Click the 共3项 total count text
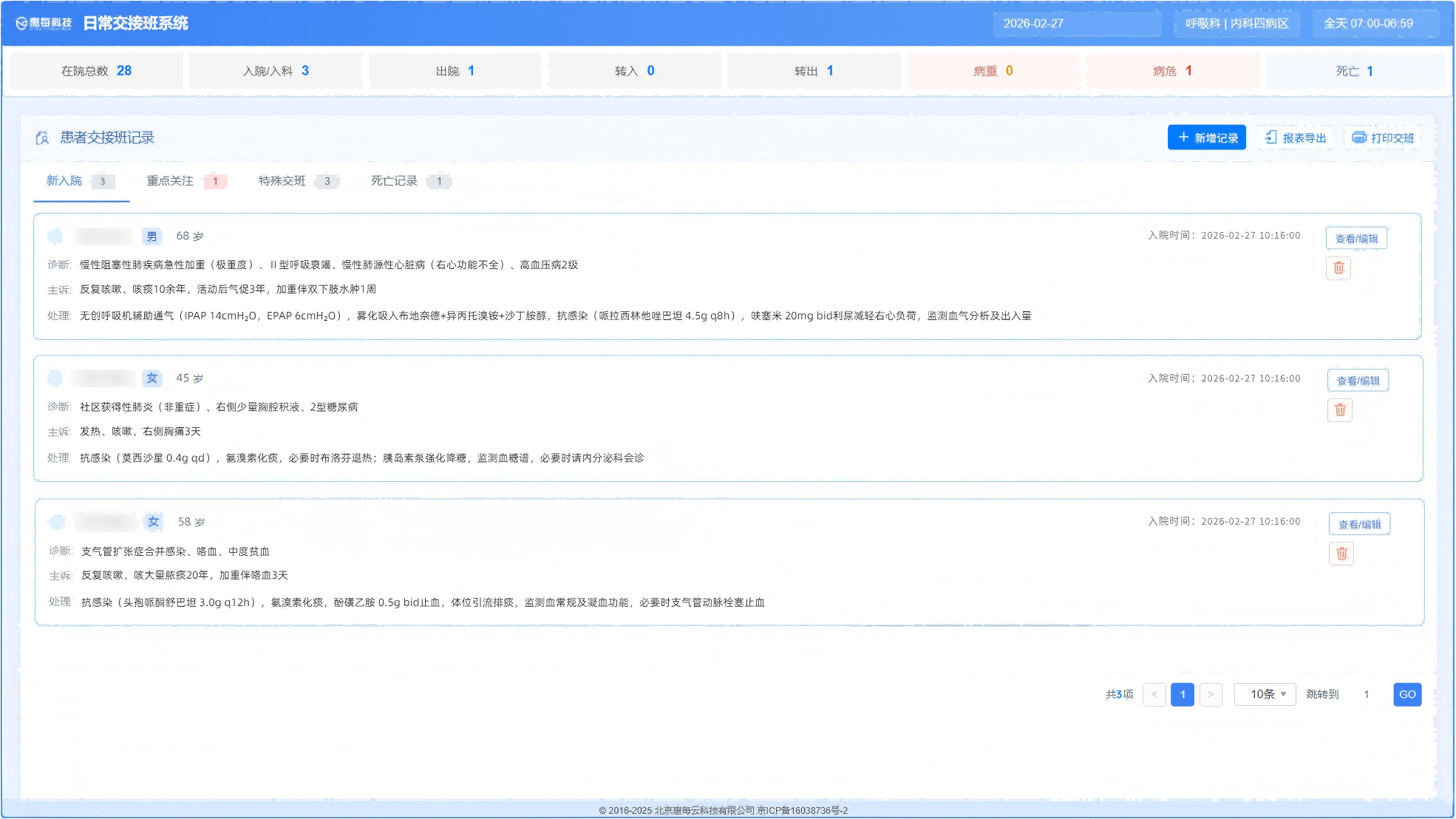Screen dimensions: 1456x819 coord(1119,694)
